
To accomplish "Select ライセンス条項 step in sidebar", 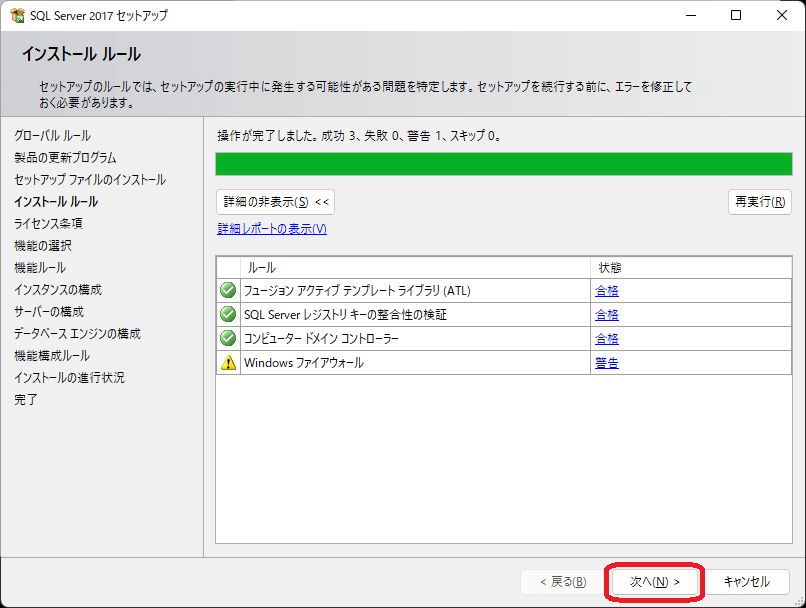I will pos(48,224).
